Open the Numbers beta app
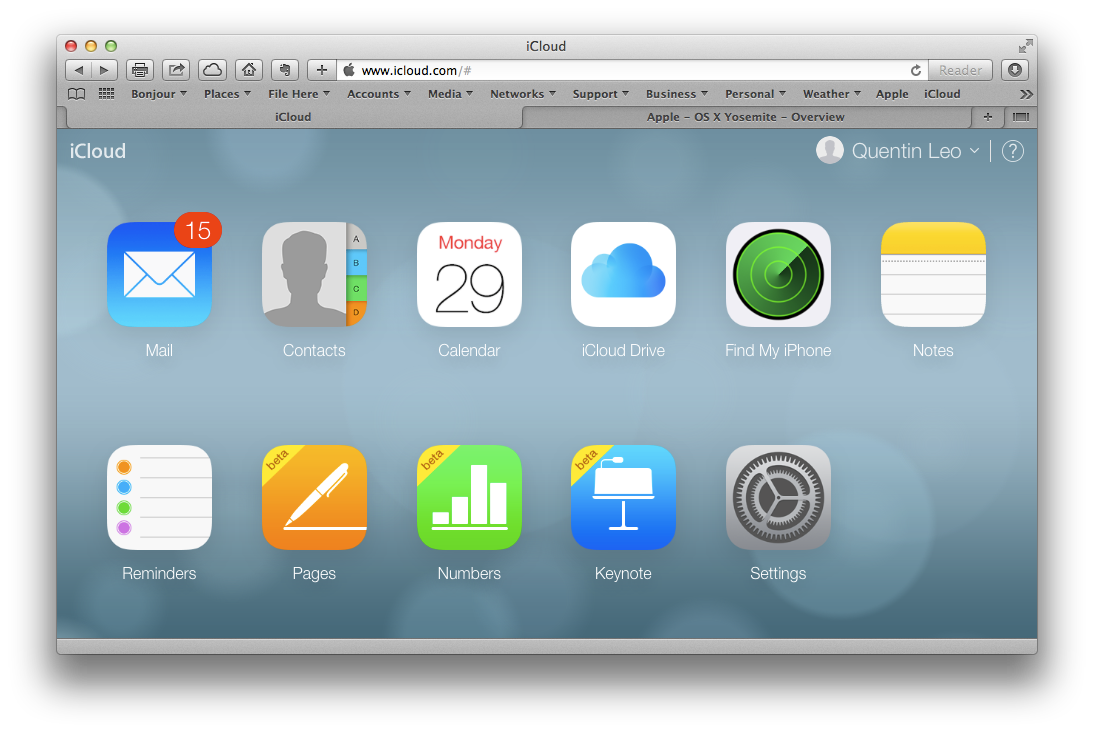 [469, 498]
